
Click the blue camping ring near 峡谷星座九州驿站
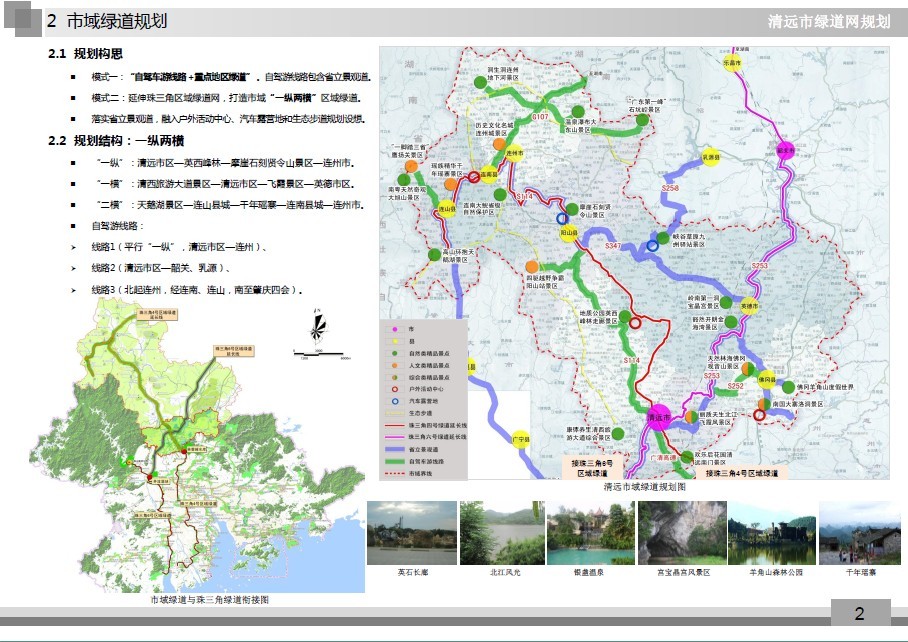652,245
